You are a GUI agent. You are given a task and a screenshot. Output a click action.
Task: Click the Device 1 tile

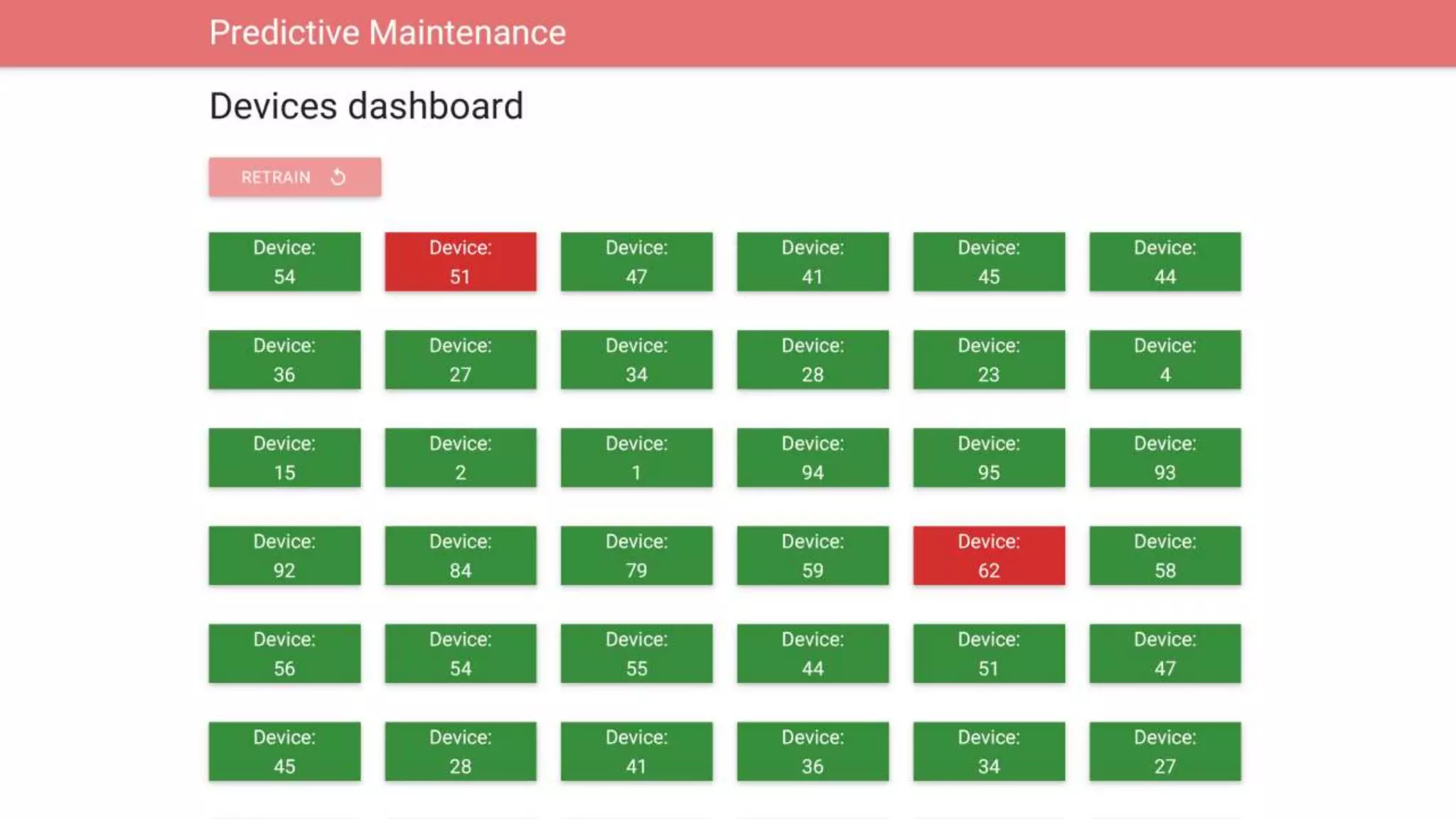point(636,457)
